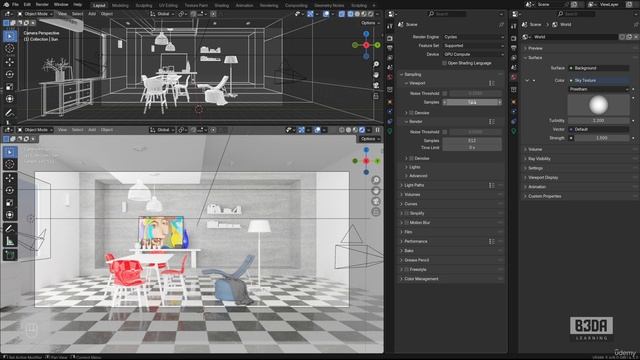Enable Viewport Denoise checkbox
Viewport: 640px width, 360px height.
coord(411,113)
